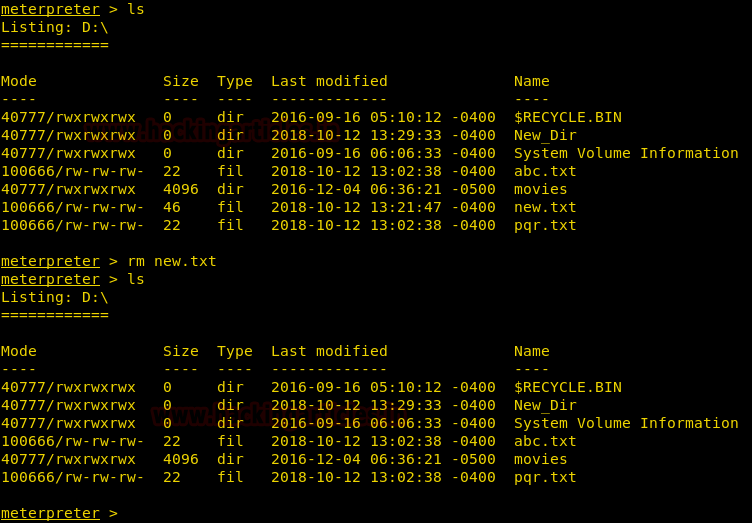Click fil type of the new.txt row
This screenshot has width=752, height=523.
[x=230, y=207]
